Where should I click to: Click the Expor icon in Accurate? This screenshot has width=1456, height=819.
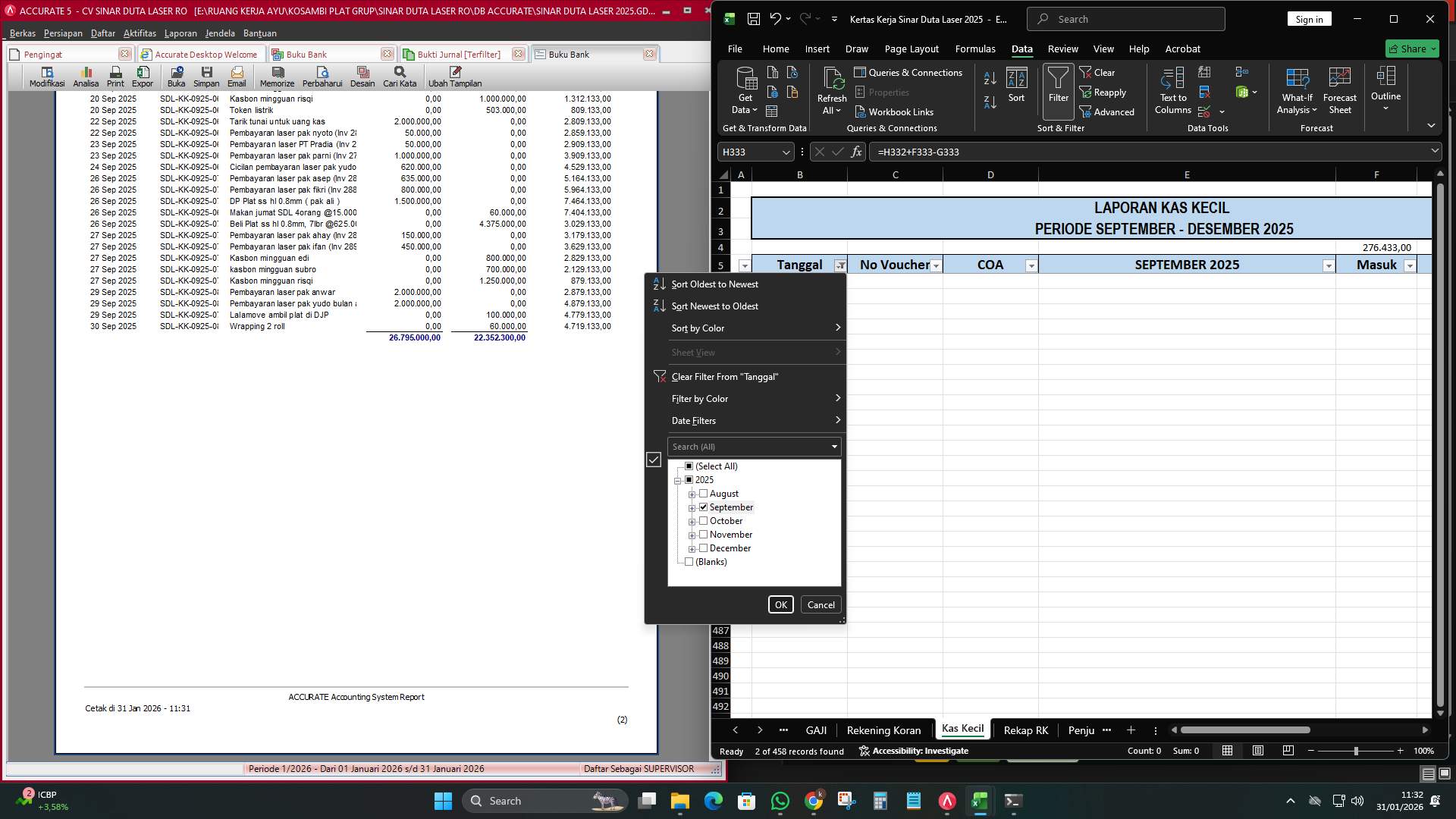(143, 76)
